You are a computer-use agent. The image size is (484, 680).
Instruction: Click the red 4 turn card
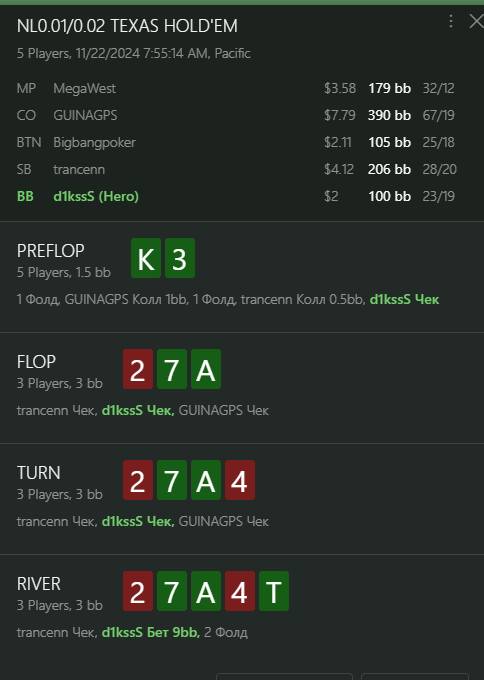tap(240, 480)
